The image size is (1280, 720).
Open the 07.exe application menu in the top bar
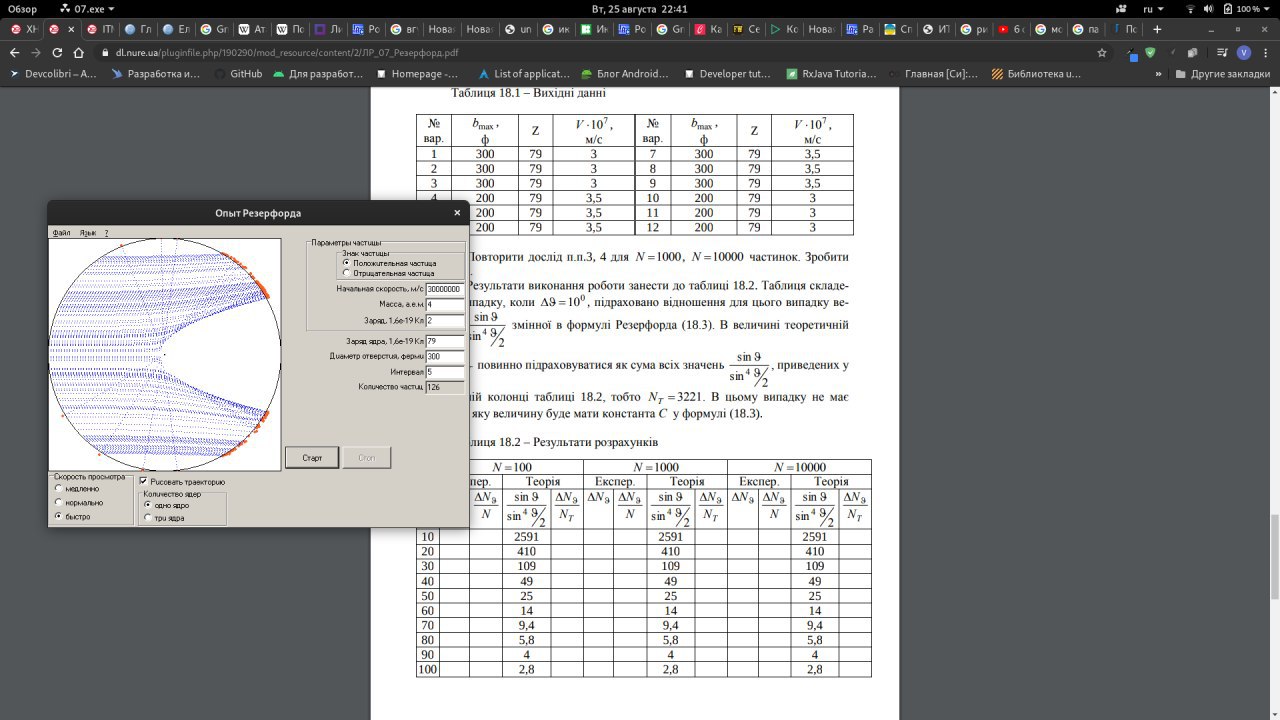[87, 8]
